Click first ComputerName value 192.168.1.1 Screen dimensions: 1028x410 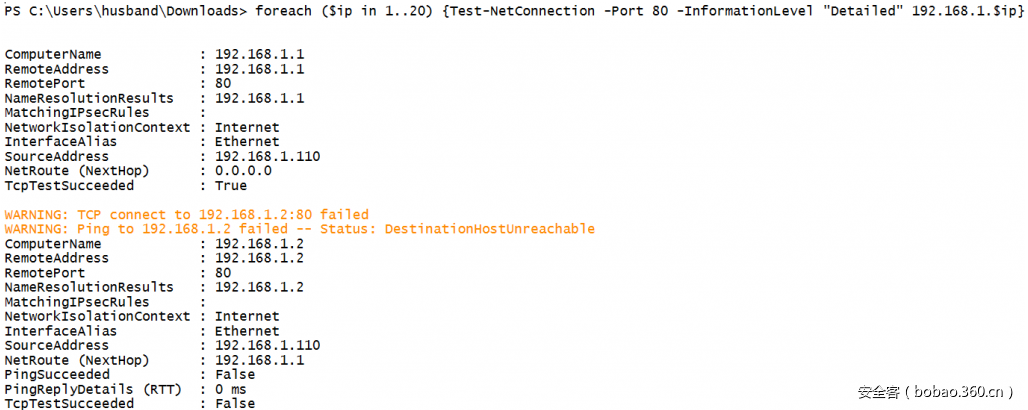260,54
